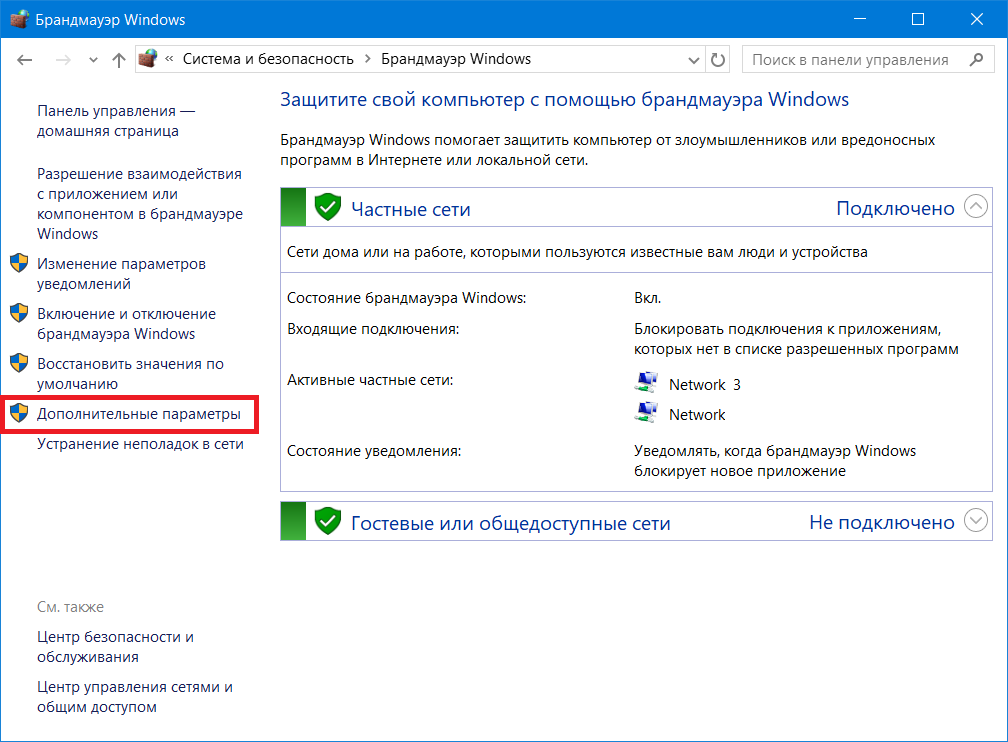Open 'Включение и отключение брандмауэра Windows'
Viewport: 1008px width, 742px height.
(x=126, y=324)
